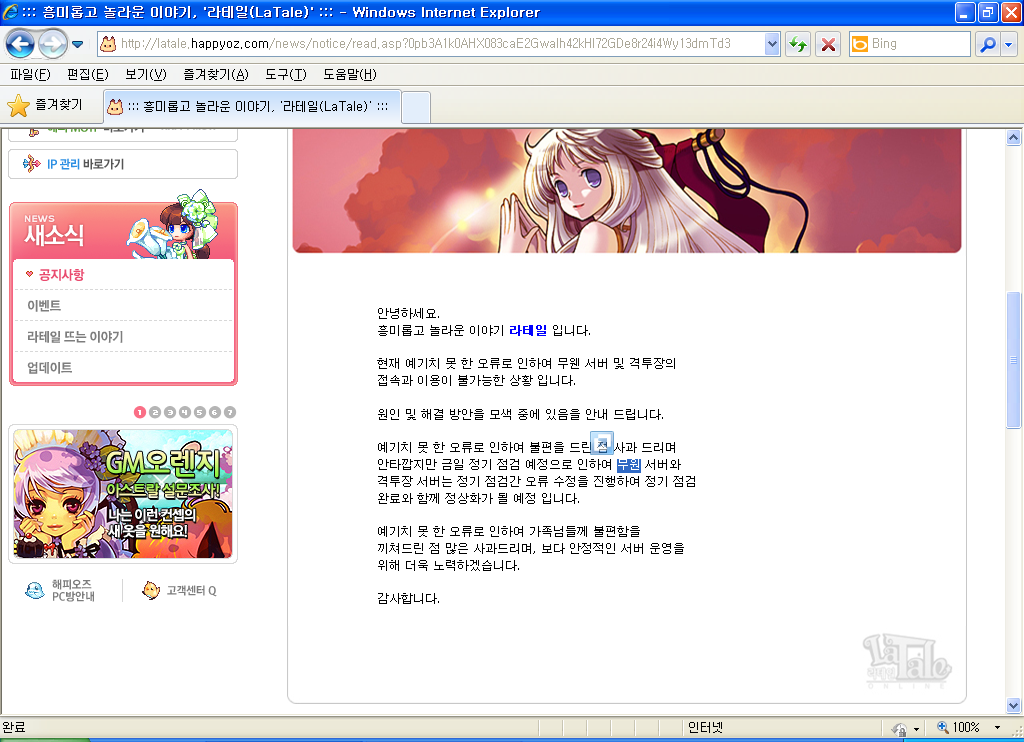
Task: Click the green Refresh arrows icon
Action: pos(797,44)
